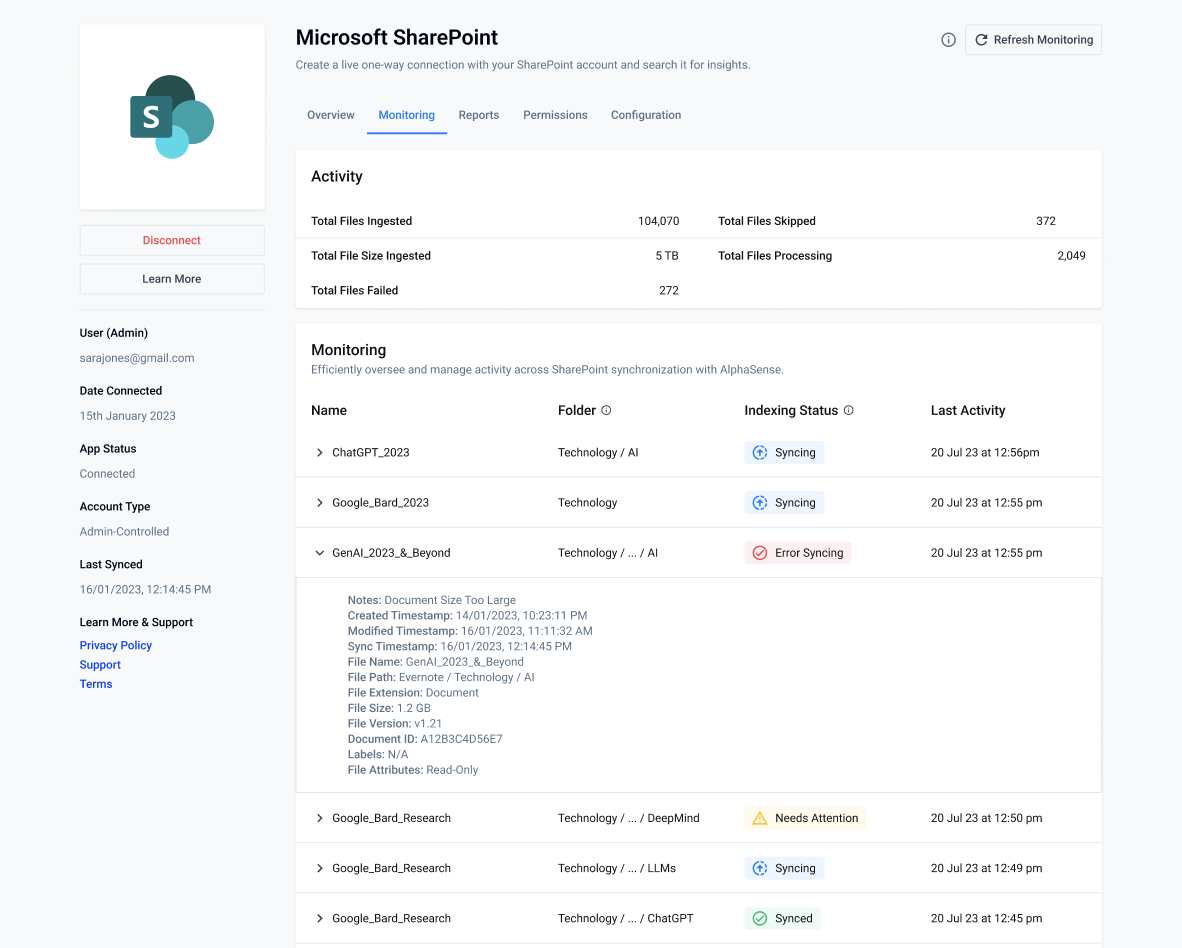The height and width of the screenshot is (948, 1182).
Task: Click File Path Evernote / Technology / AI
Action: [x=441, y=677]
